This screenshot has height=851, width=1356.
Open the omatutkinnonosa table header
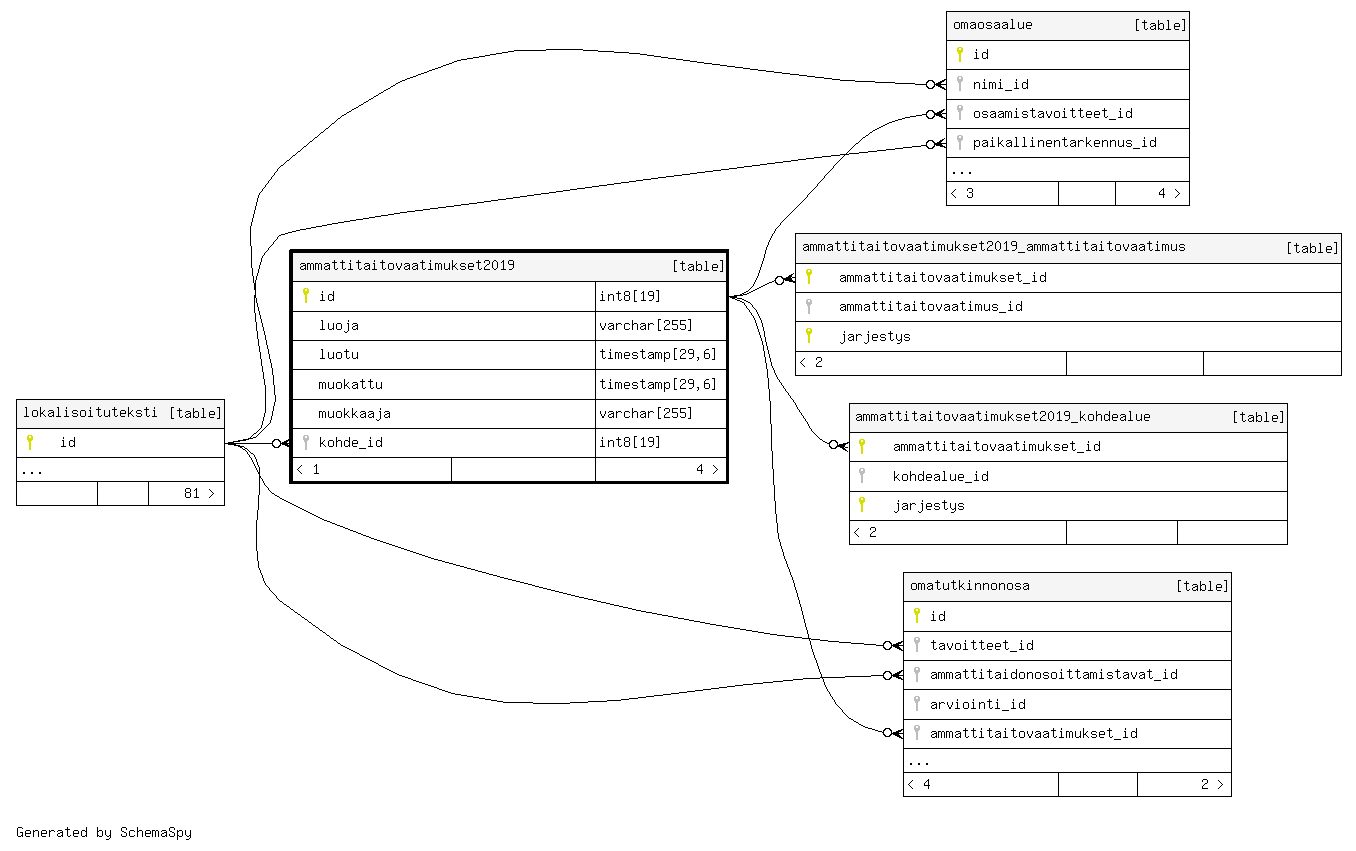[970, 586]
